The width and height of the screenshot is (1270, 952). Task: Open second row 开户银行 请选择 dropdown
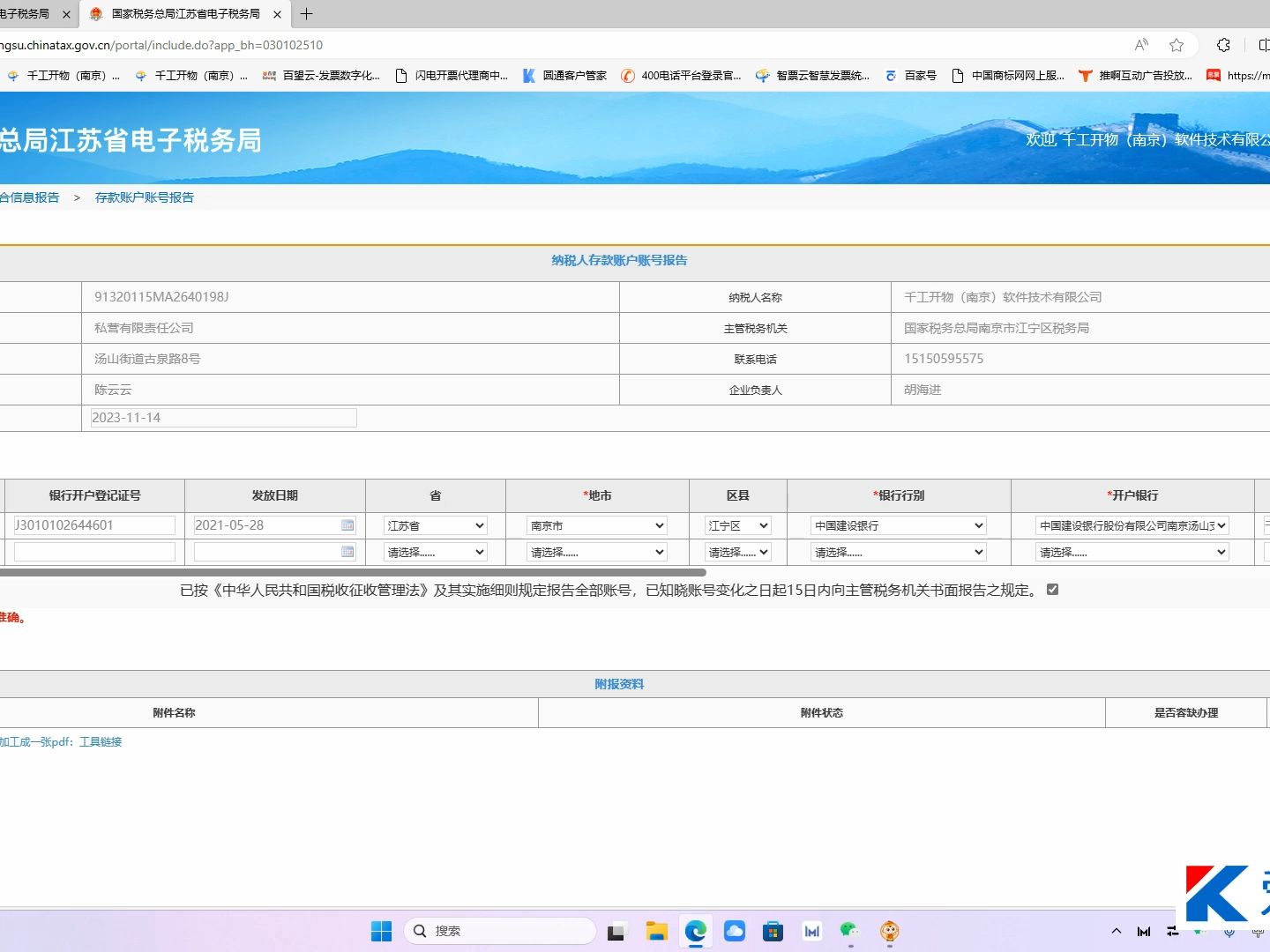(x=1132, y=552)
